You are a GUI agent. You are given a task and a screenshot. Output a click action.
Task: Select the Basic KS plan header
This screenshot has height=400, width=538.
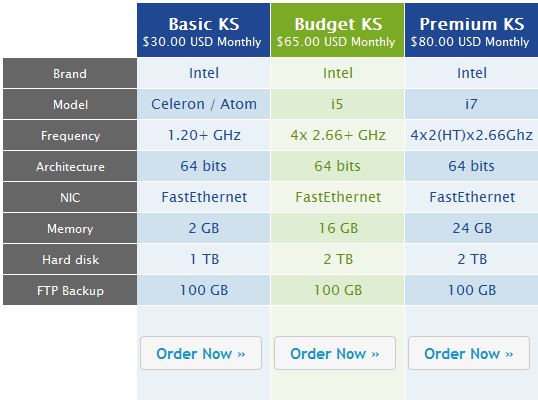(x=203, y=30)
